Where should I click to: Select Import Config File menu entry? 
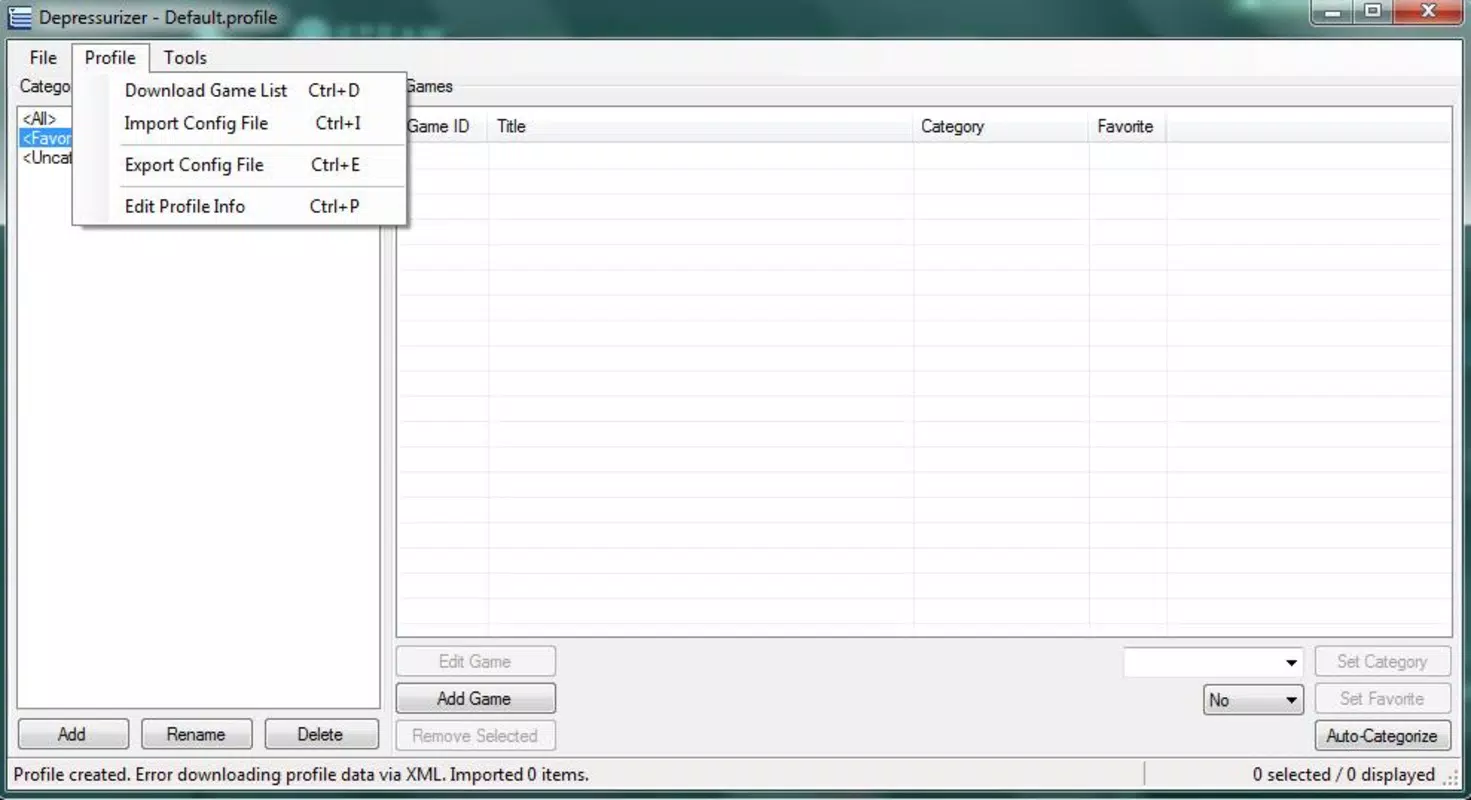tap(241, 123)
